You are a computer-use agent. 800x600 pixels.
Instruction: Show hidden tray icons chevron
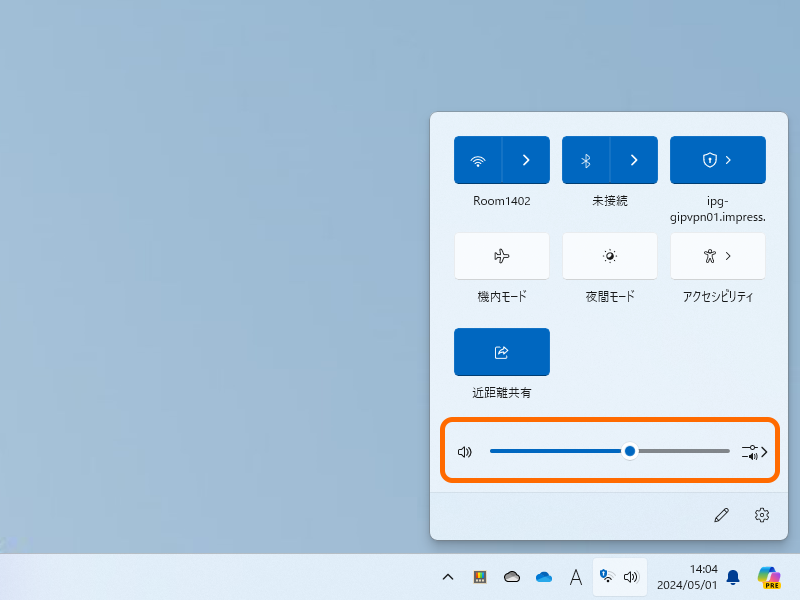tap(448, 577)
